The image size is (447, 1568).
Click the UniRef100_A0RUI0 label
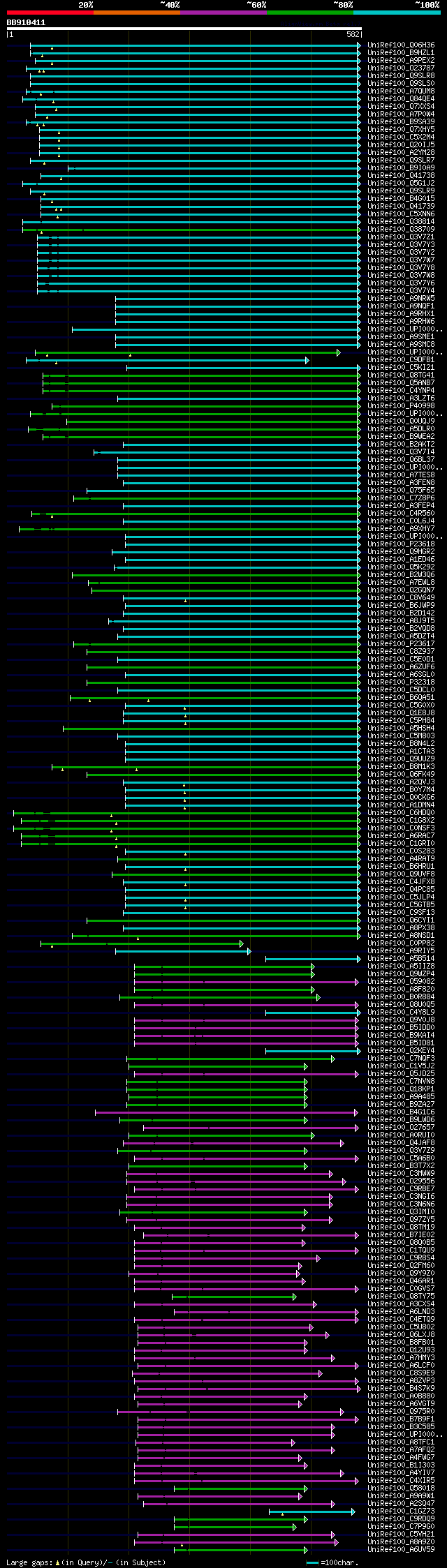401,1135
